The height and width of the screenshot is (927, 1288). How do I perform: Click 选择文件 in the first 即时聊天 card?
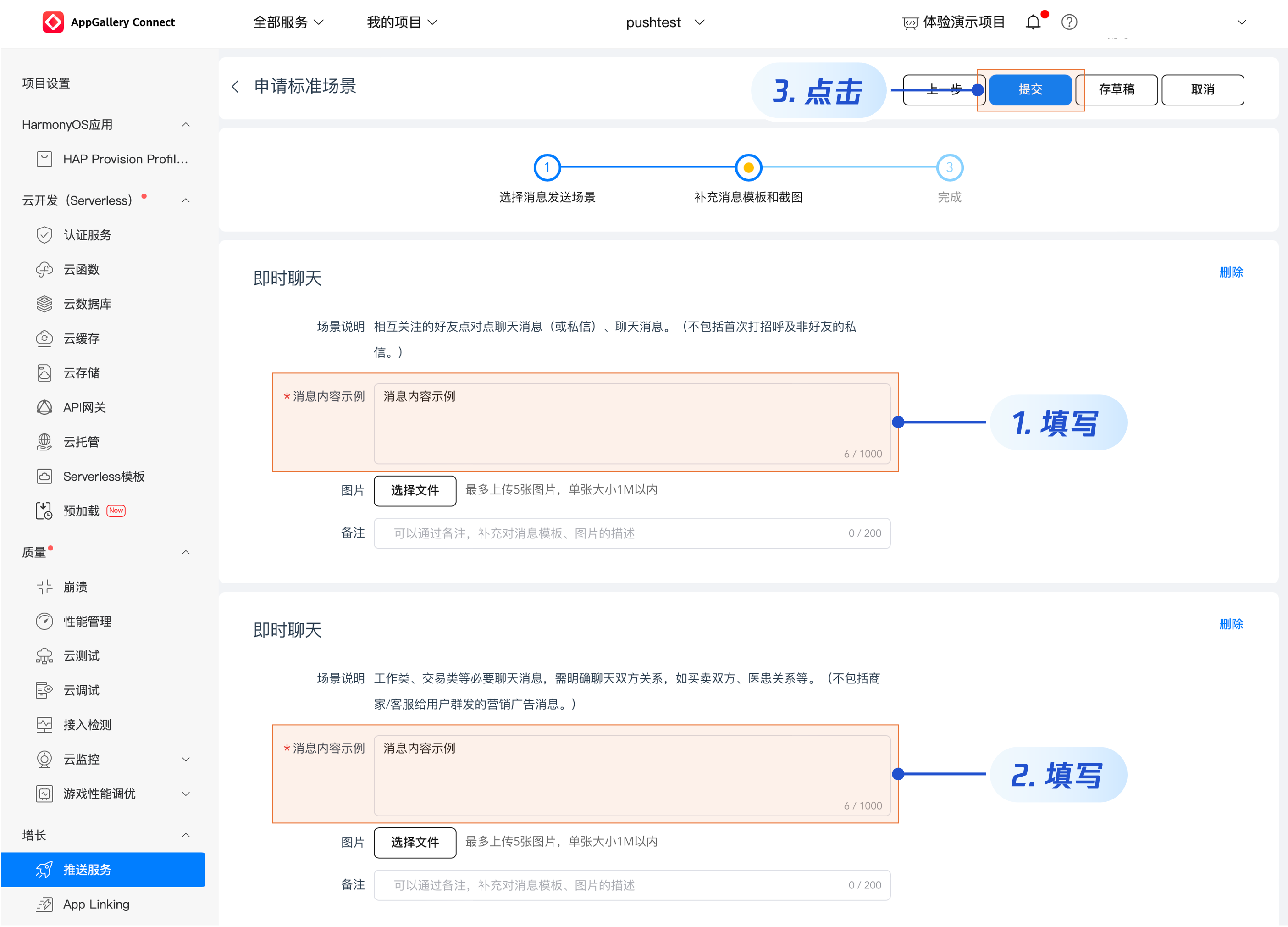(415, 490)
